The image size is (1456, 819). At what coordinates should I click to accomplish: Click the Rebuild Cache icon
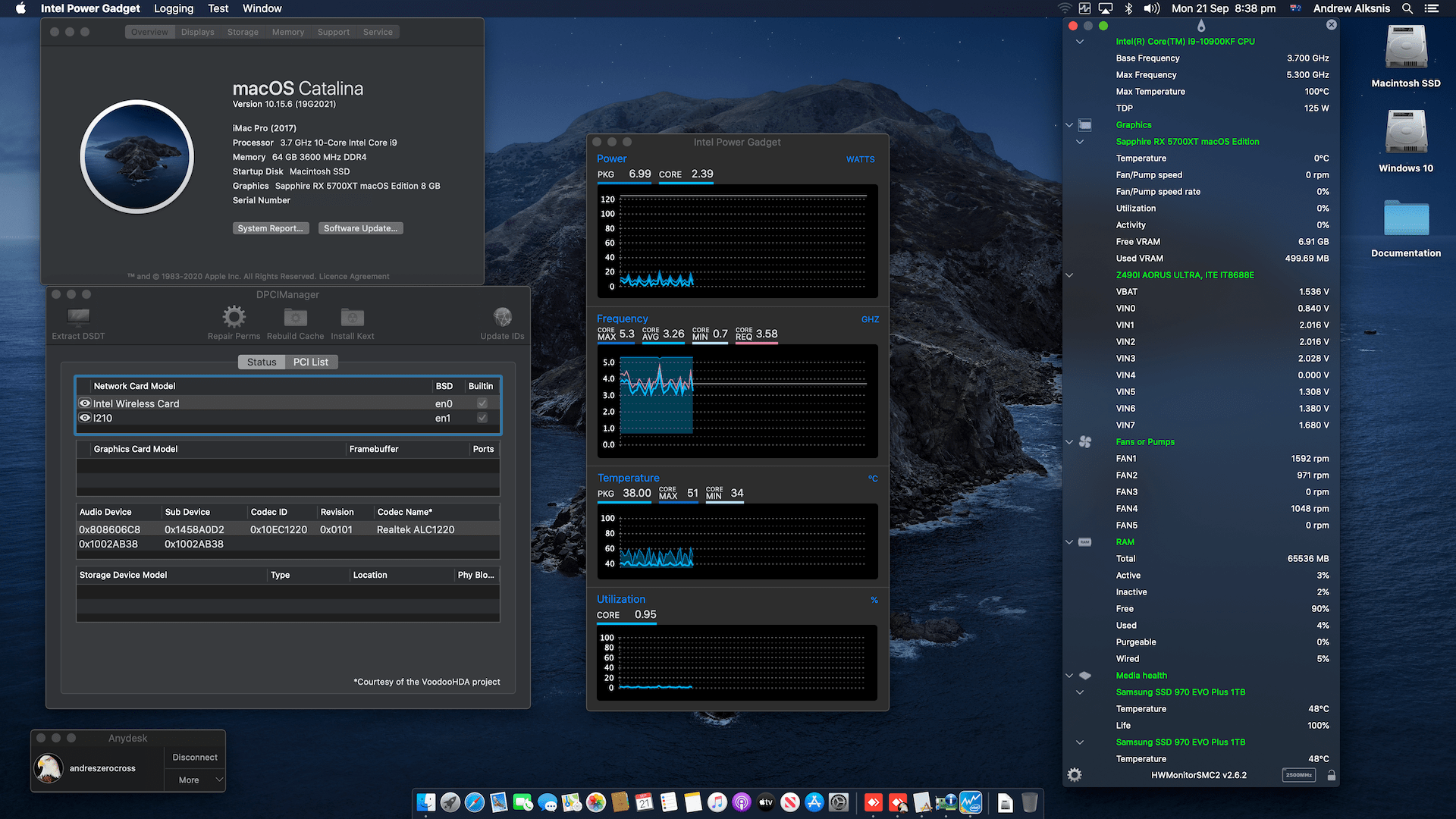point(295,316)
